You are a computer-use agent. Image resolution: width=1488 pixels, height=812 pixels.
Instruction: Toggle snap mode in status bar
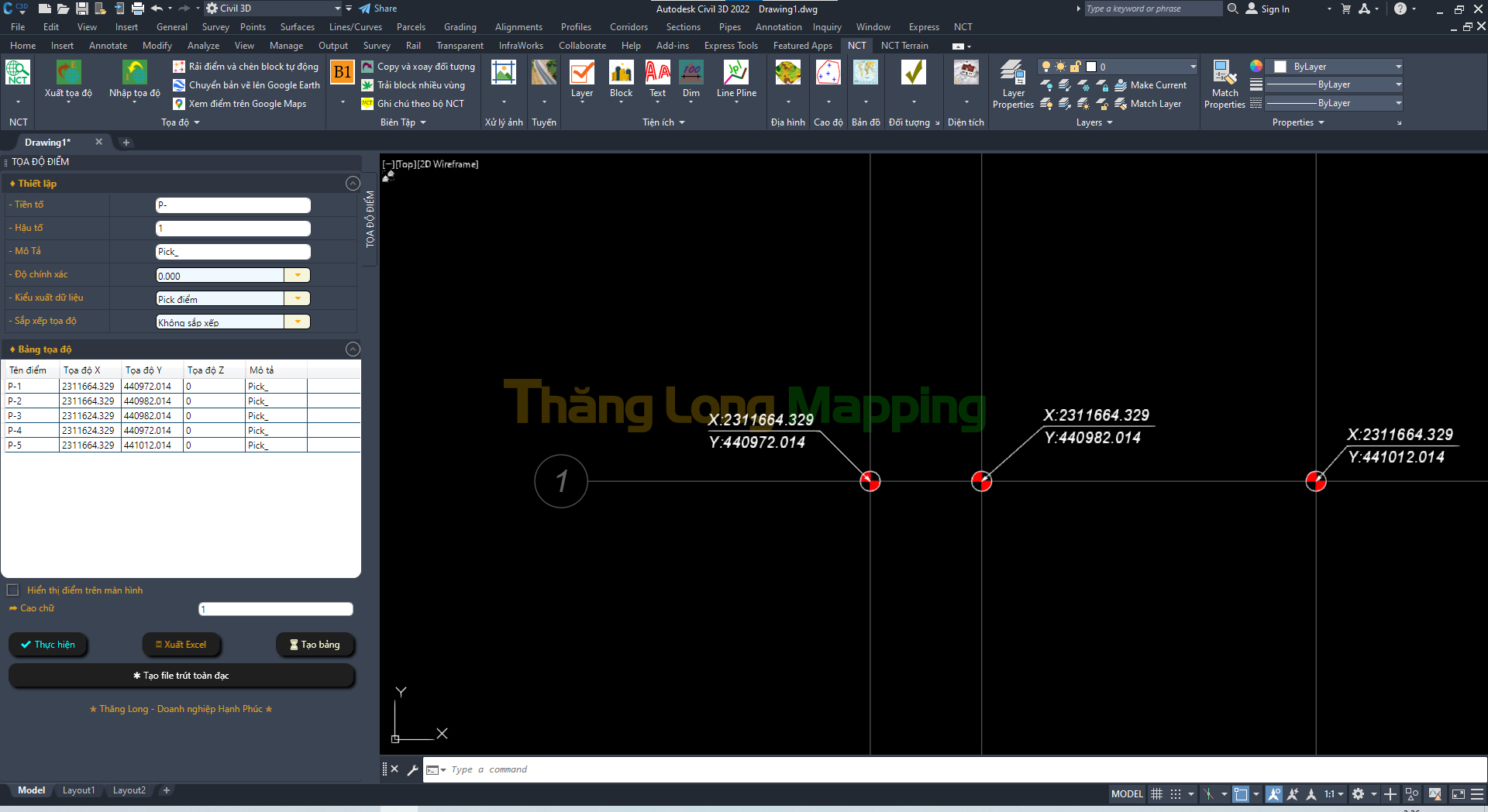(1176, 794)
